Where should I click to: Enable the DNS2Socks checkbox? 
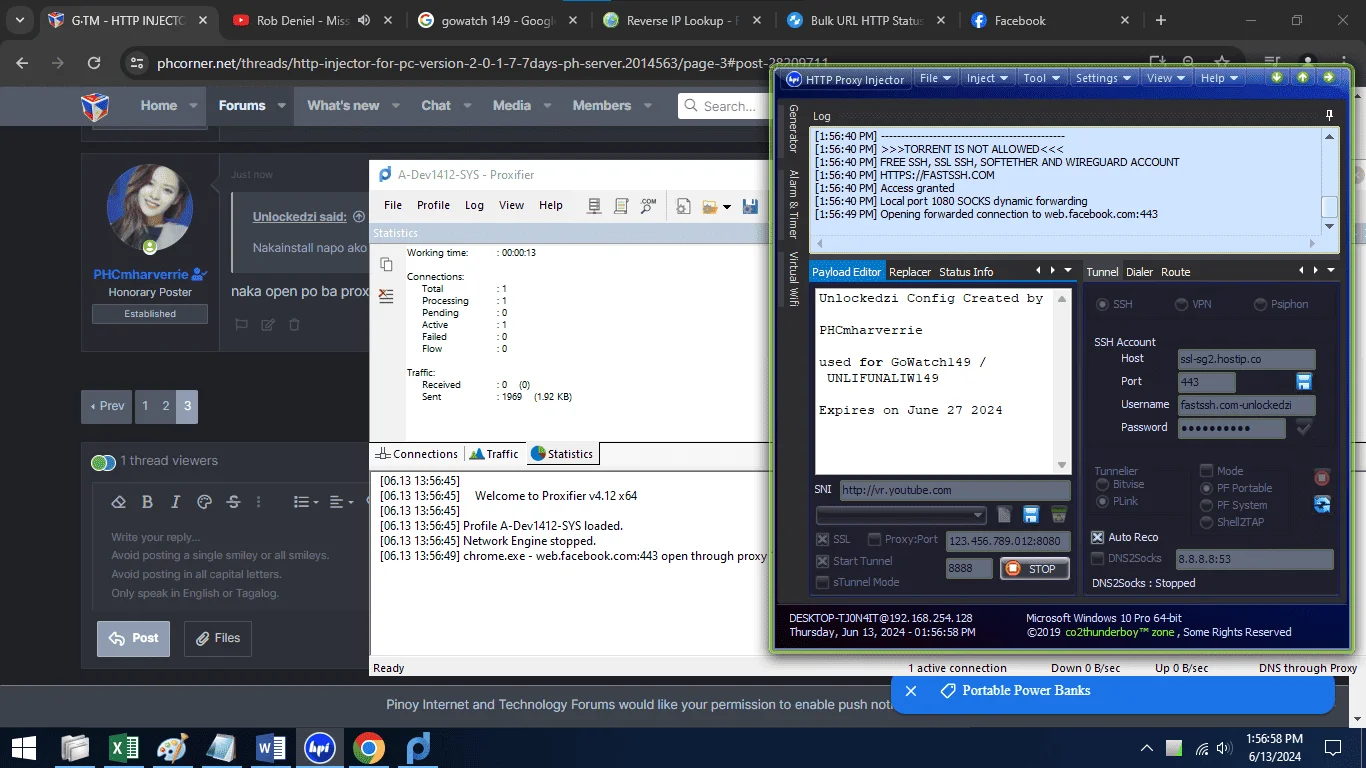1098,558
